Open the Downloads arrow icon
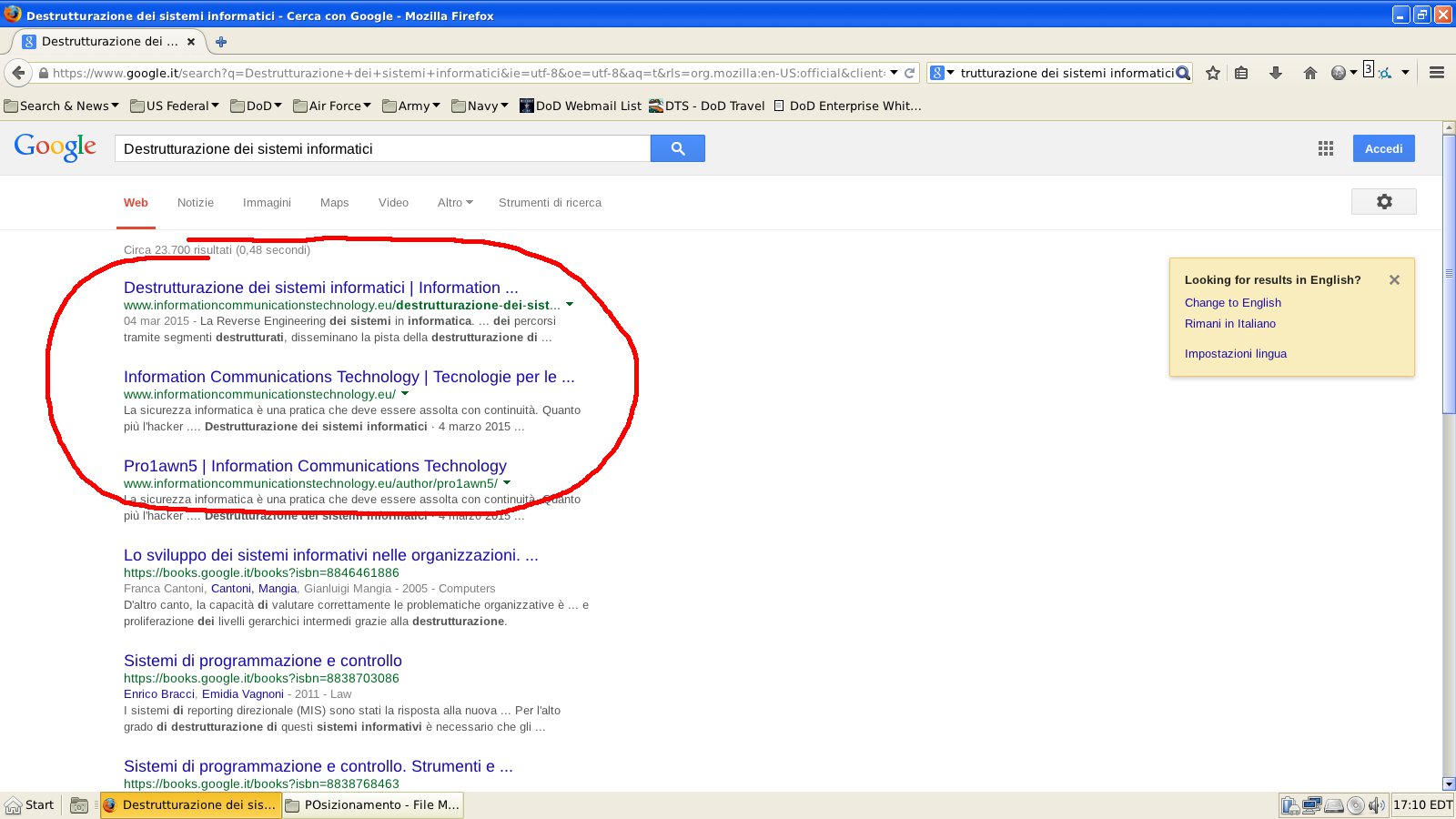 click(x=1276, y=73)
